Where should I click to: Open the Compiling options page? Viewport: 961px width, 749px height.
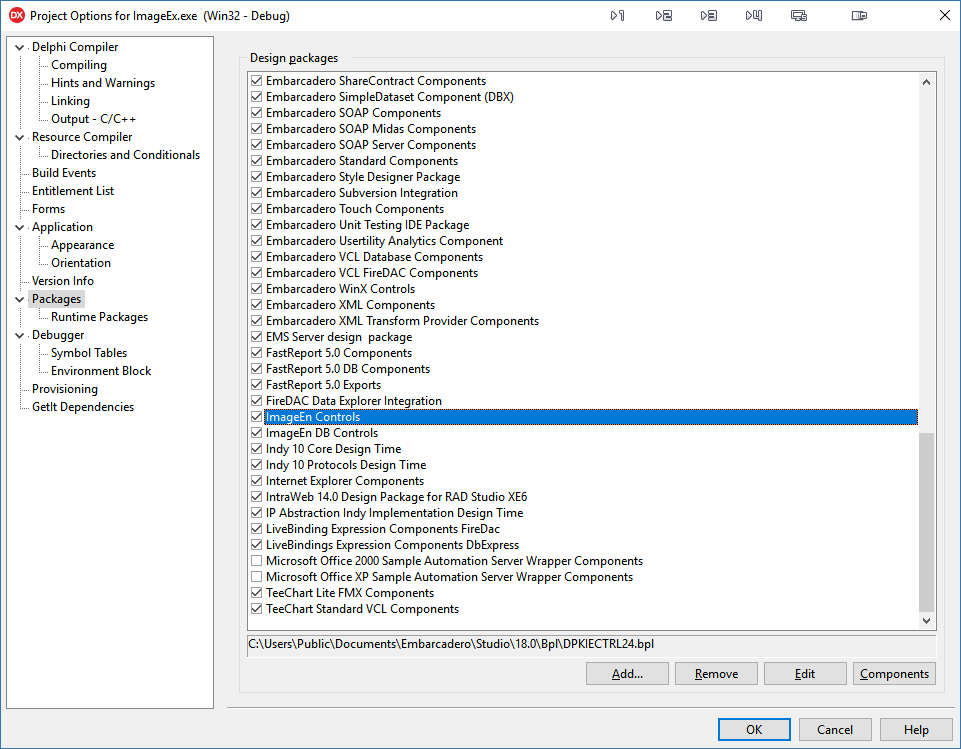(78, 65)
